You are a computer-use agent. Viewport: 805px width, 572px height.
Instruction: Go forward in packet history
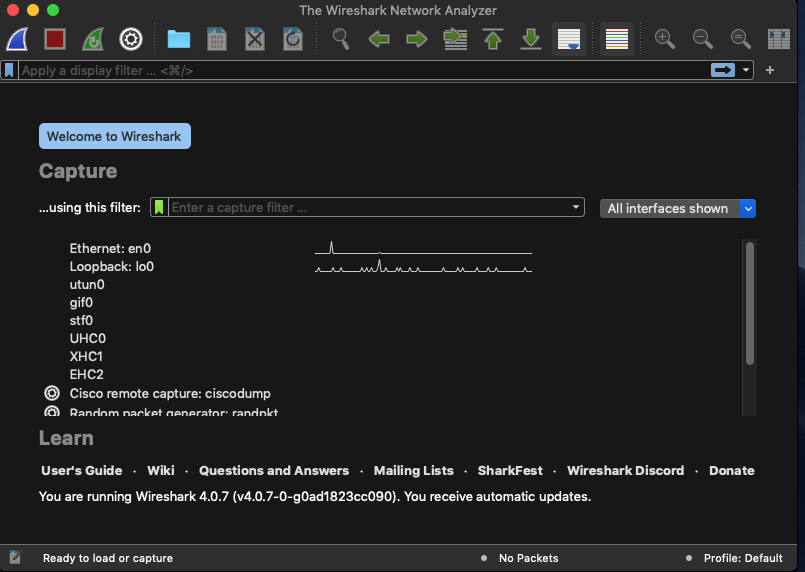click(417, 39)
